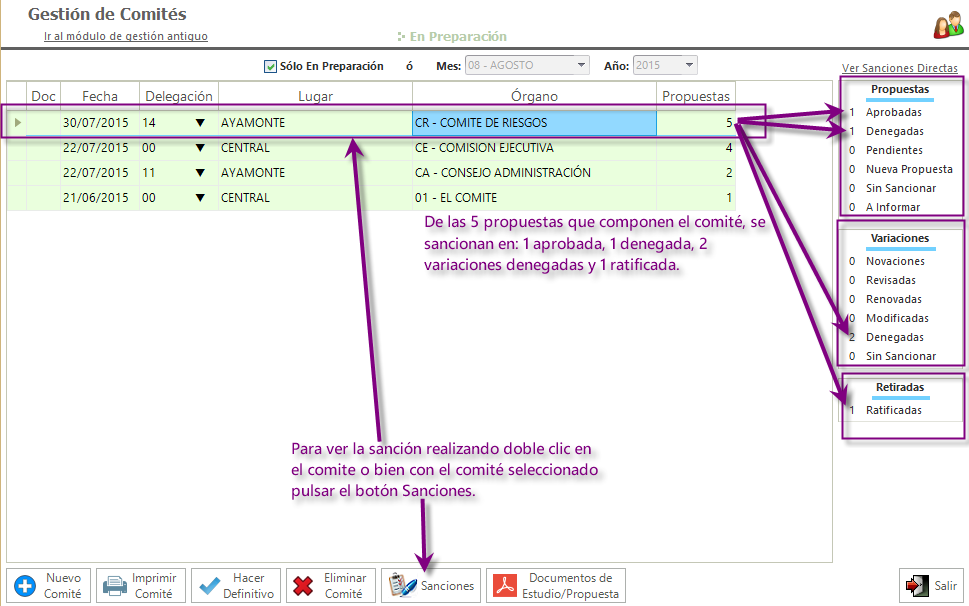Click the Propuestas column header
This screenshot has height=606, width=969.
click(696, 96)
